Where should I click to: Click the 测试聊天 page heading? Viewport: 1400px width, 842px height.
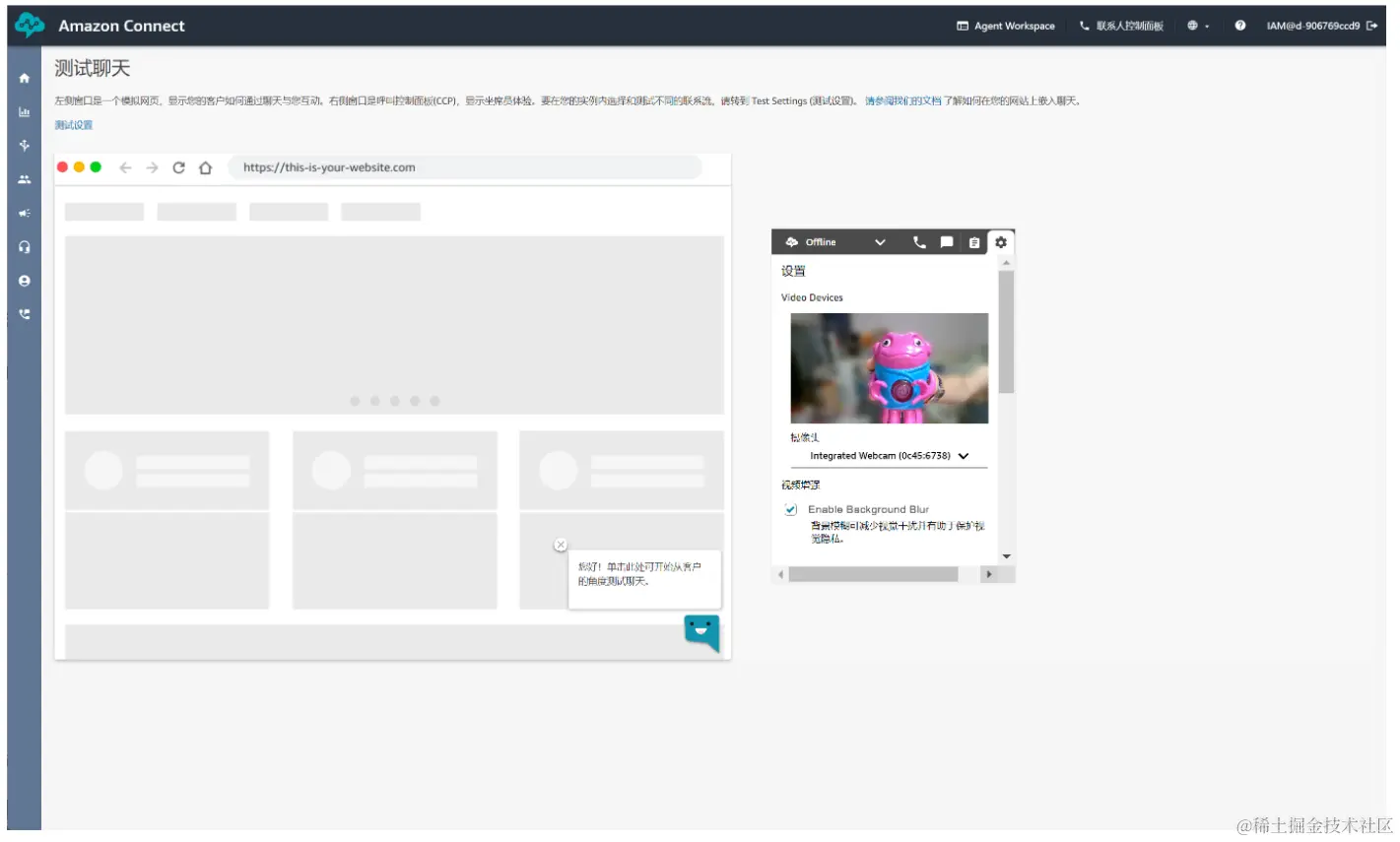(x=92, y=68)
